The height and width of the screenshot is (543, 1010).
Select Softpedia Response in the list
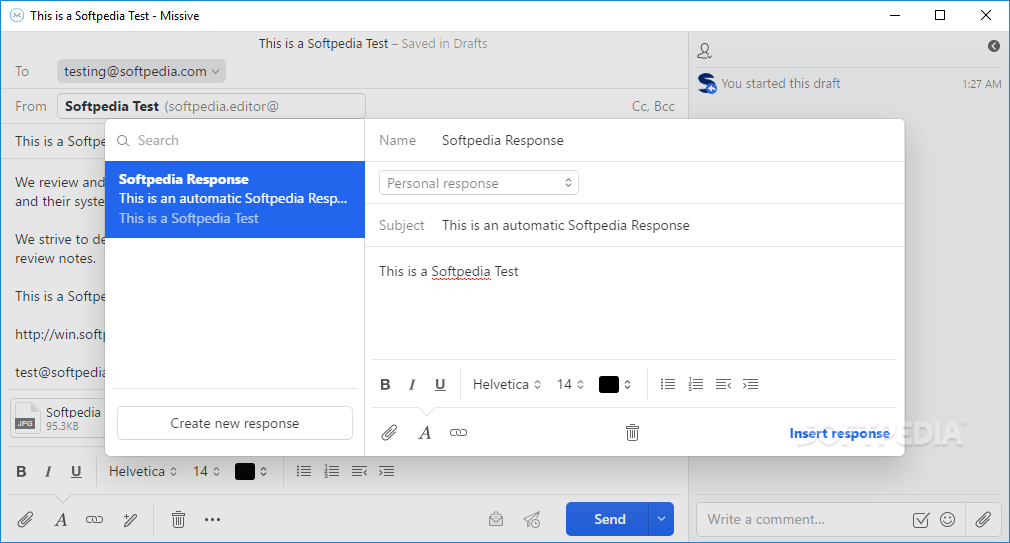[234, 199]
